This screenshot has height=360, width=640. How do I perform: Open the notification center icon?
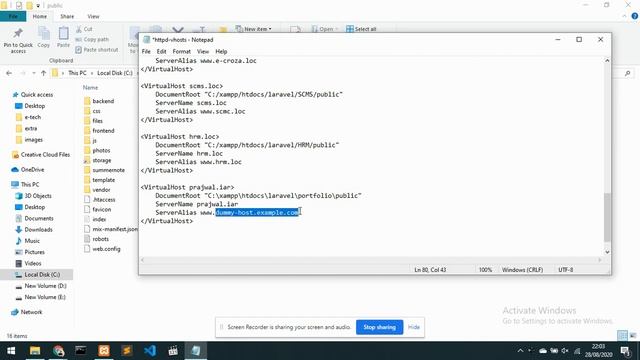coord(626,351)
